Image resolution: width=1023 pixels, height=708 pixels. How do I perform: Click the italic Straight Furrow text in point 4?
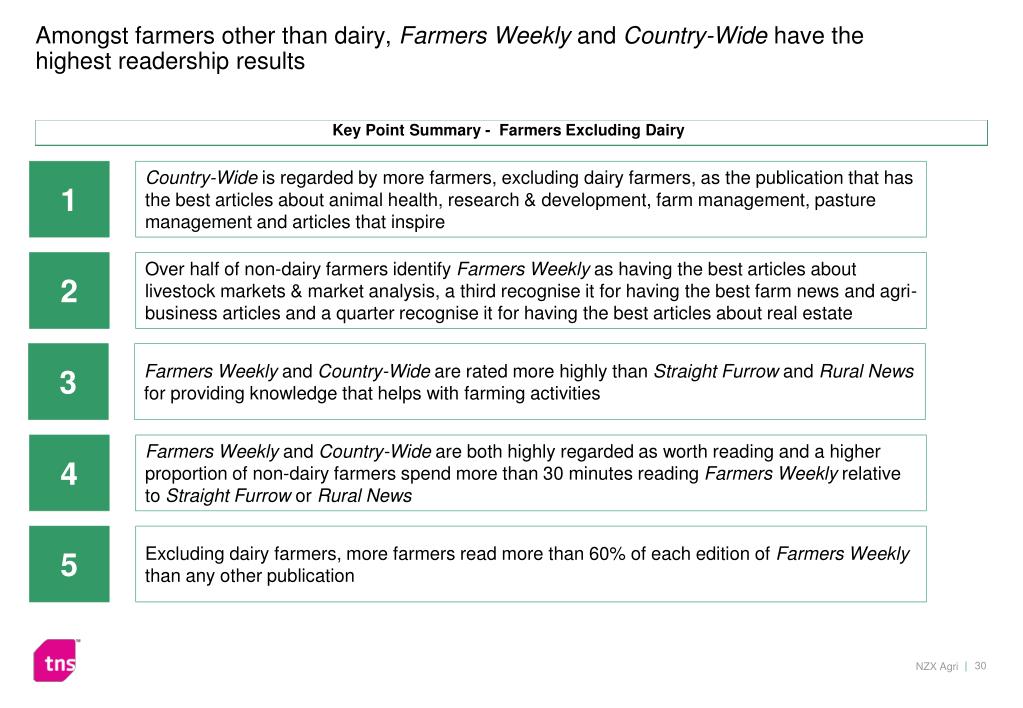tap(228, 496)
